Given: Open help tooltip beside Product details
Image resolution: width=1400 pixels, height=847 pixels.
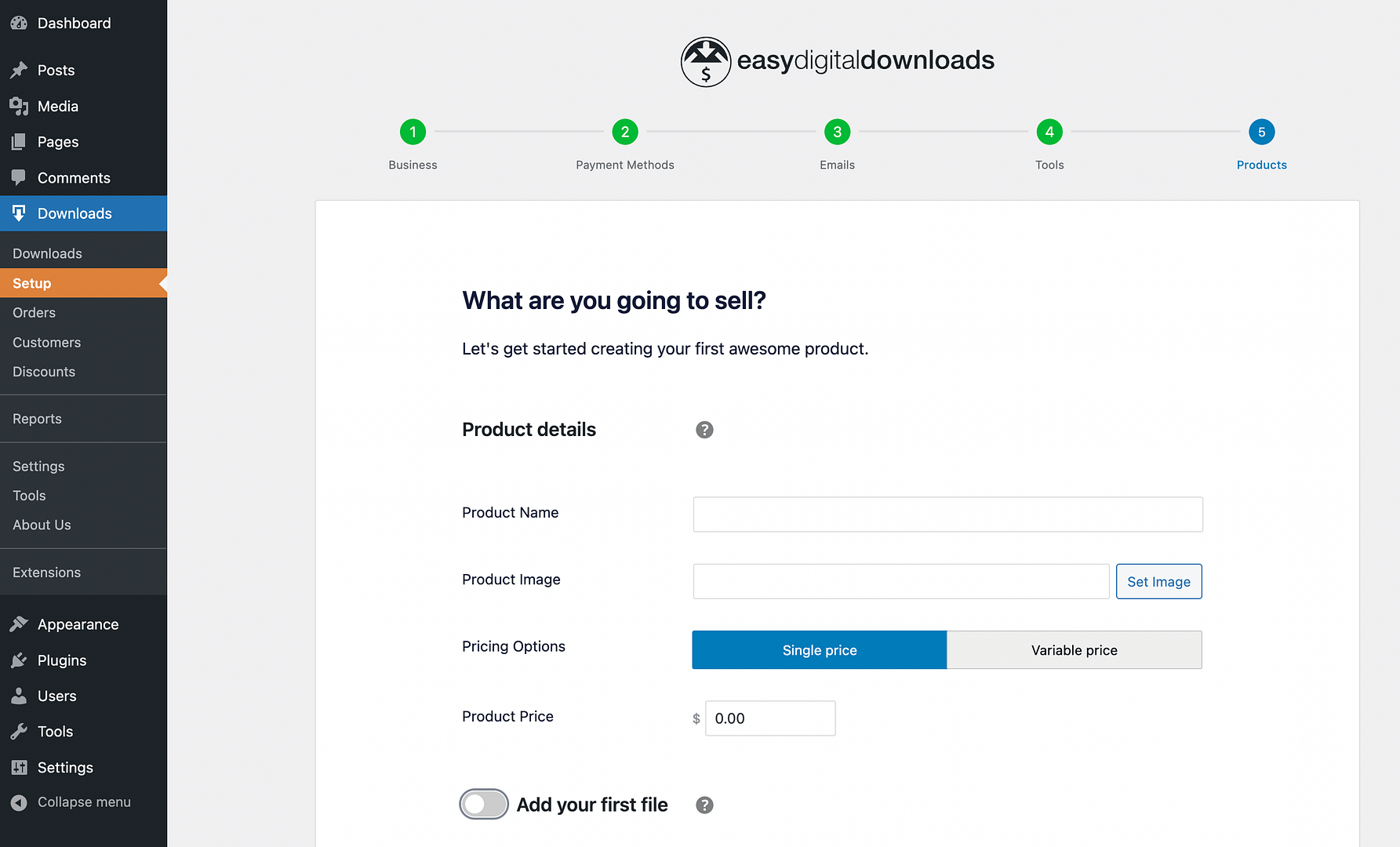Looking at the screenshot, I should 704,430.
